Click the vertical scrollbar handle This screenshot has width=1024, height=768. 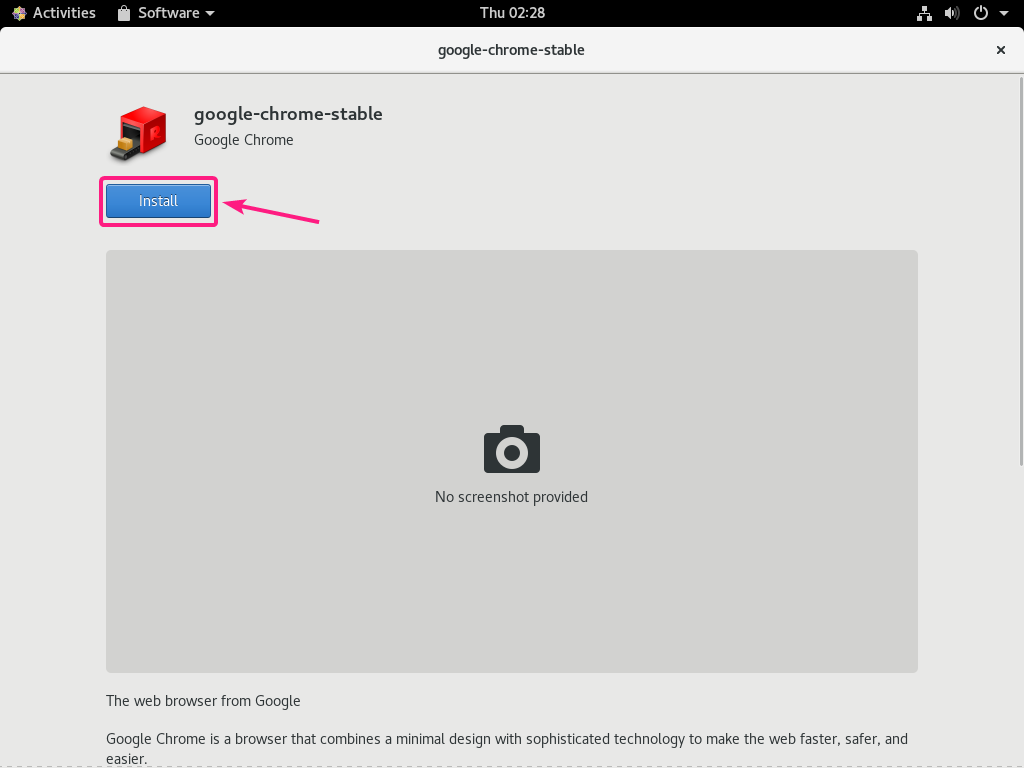pyautogui.click(x=1021, y=271)
